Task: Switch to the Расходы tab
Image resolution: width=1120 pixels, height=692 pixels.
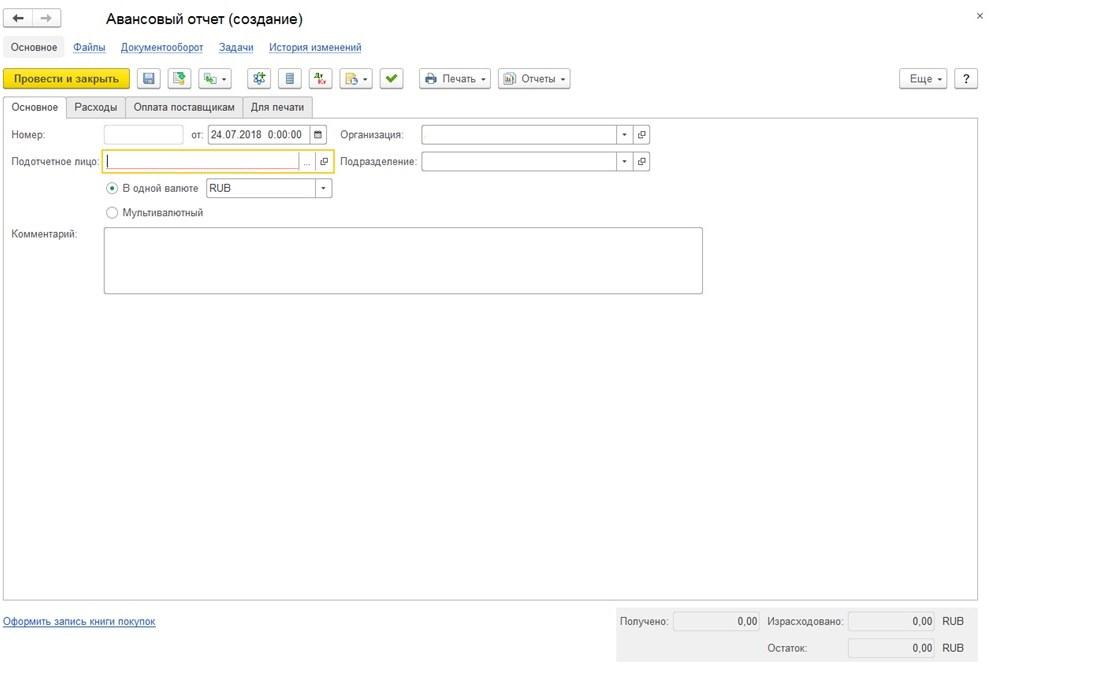Action: (96, 107)
